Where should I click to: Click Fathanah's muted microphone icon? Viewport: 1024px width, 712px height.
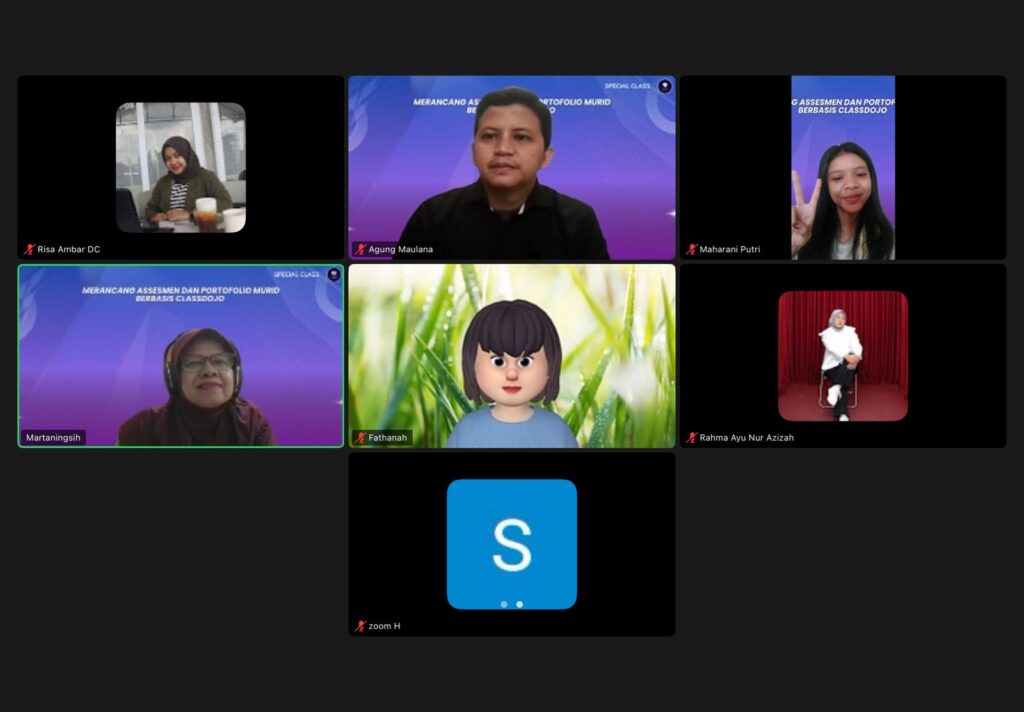(x=360, y=438)
